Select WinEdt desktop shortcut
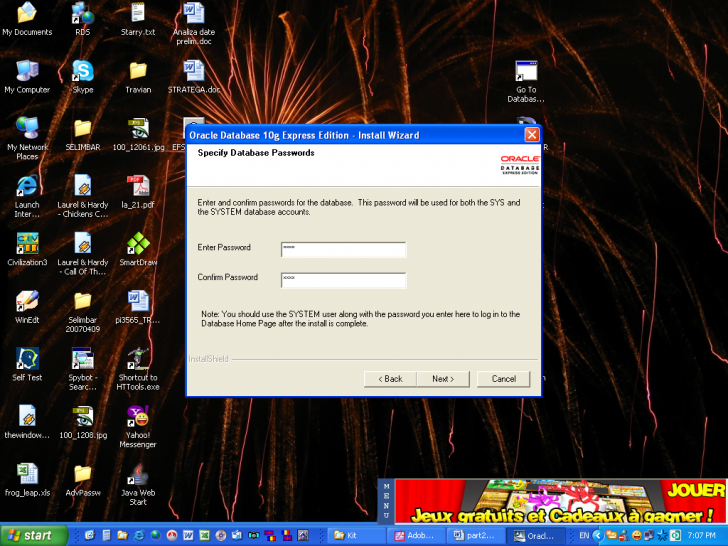Viewport: 728px width, 546px height. (27, 307)
